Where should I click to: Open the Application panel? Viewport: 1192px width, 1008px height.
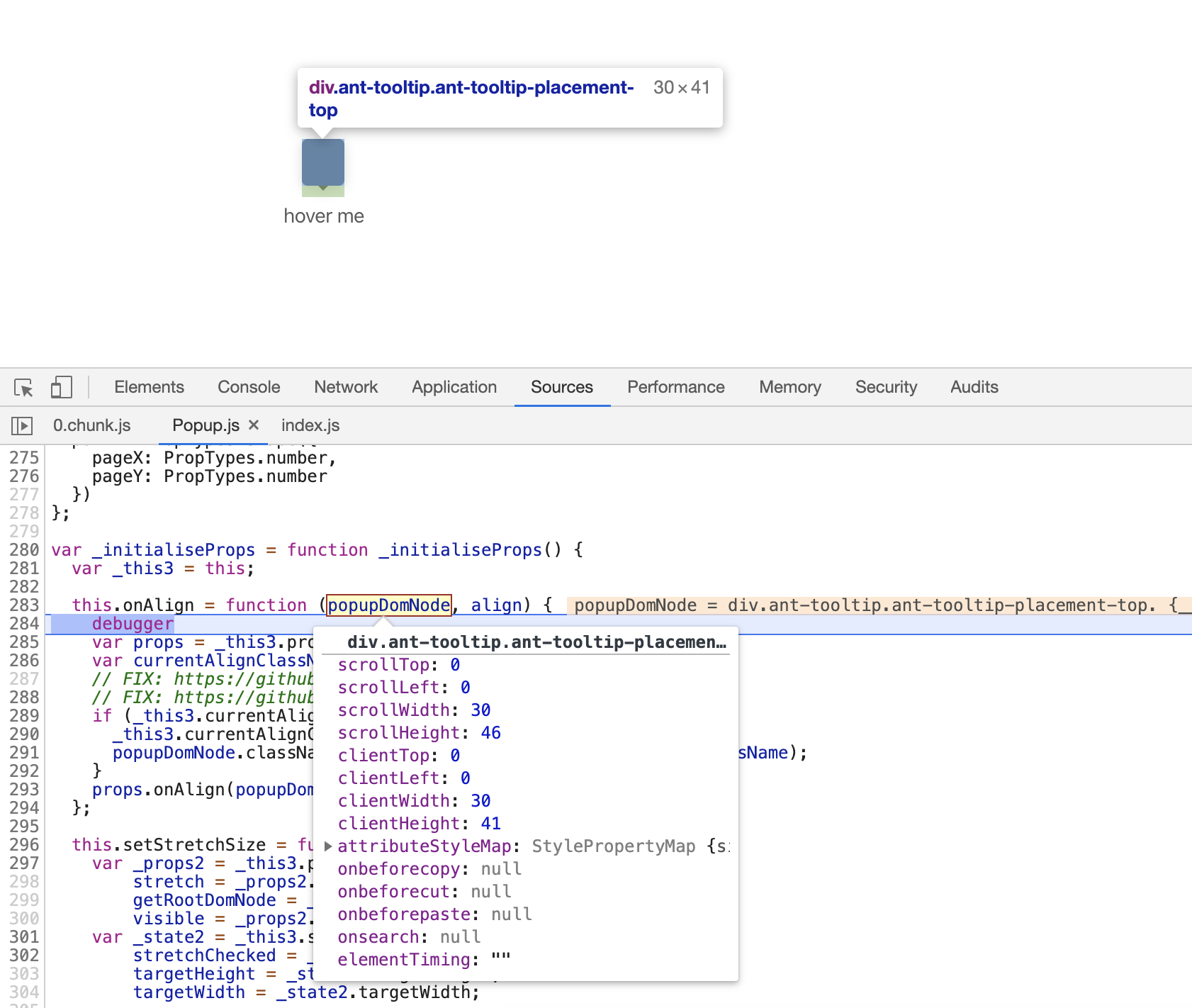click(454, 387)
